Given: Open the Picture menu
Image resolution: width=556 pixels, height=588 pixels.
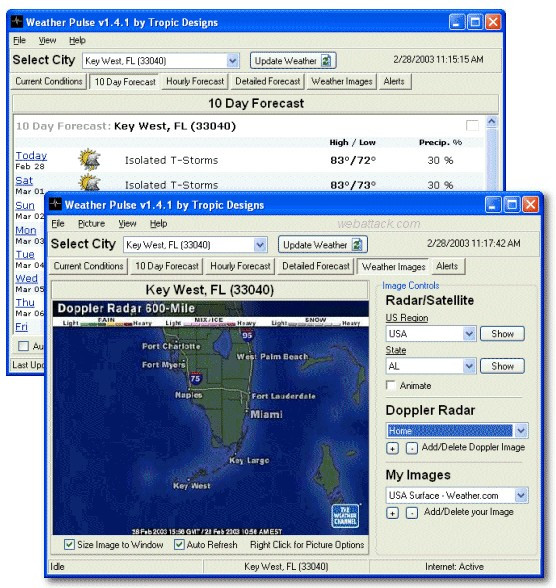Looking at the screenshot, I should (x=91, y=224).
